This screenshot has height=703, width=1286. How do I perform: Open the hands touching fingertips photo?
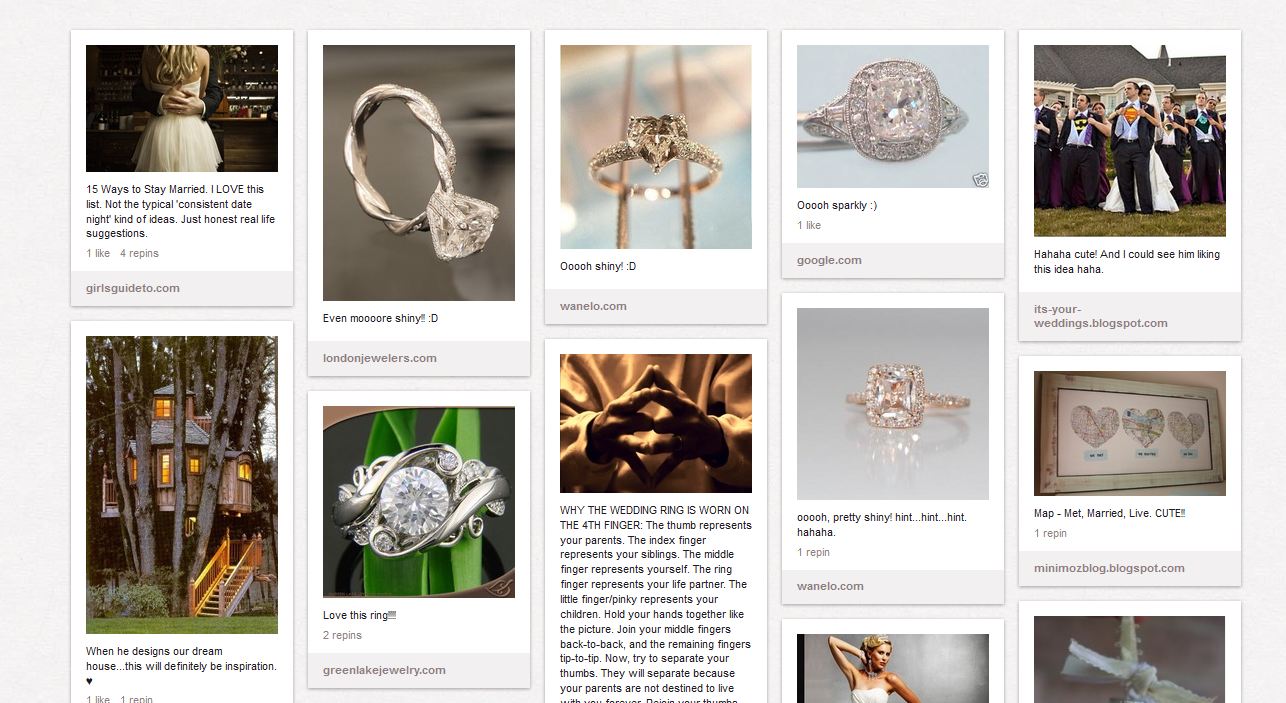[x=656, y=423]
